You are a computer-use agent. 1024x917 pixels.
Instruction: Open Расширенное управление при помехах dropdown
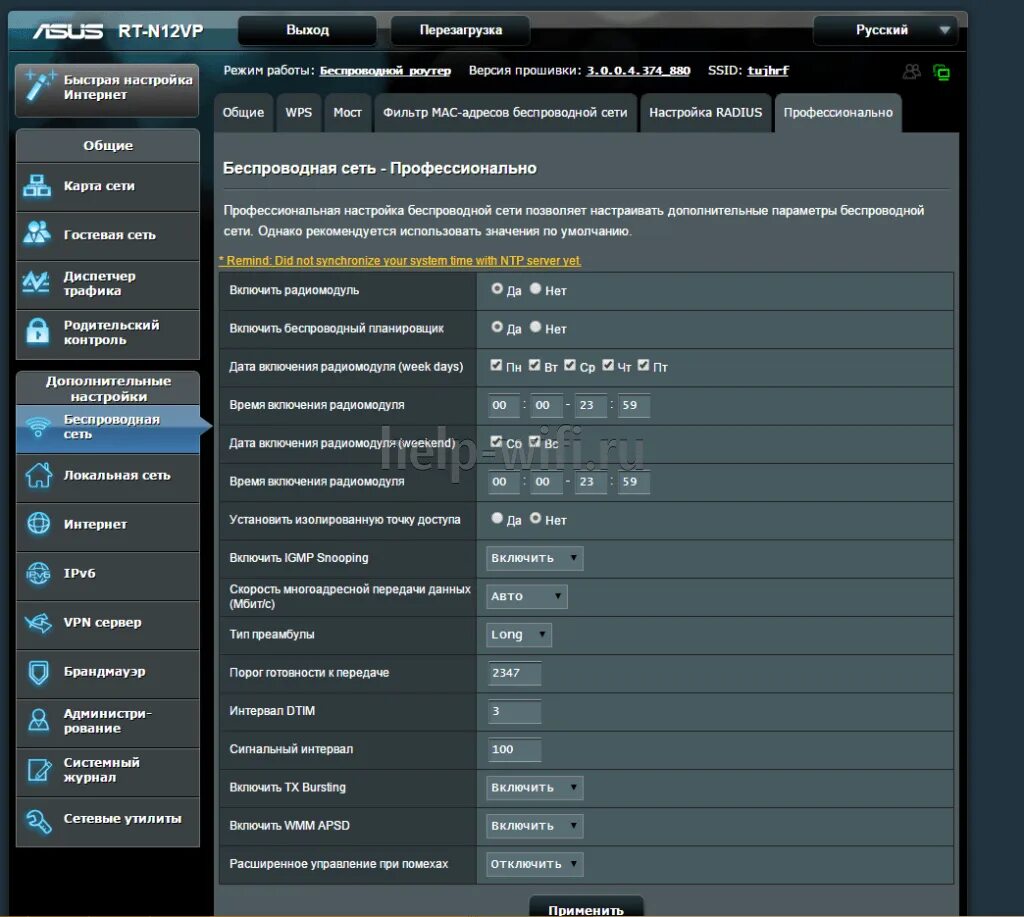click(x=534, y=864)
